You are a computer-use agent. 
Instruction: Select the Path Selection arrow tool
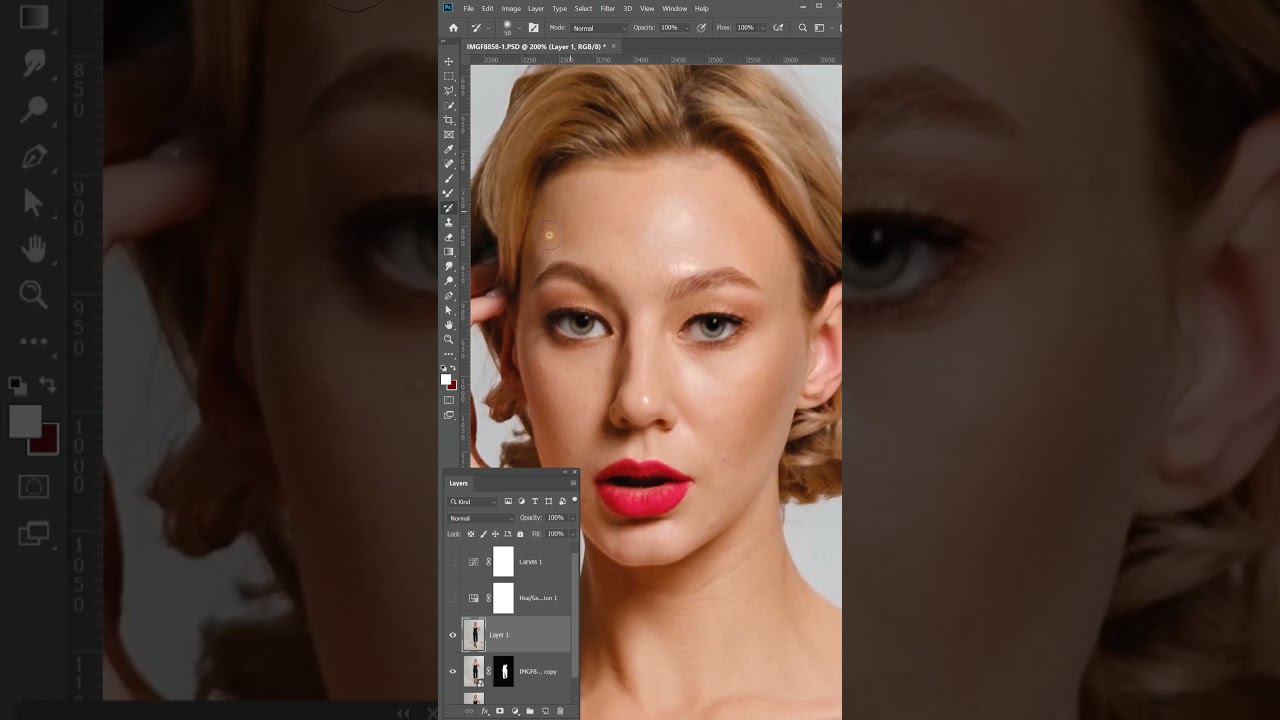(x=449, y=310)
